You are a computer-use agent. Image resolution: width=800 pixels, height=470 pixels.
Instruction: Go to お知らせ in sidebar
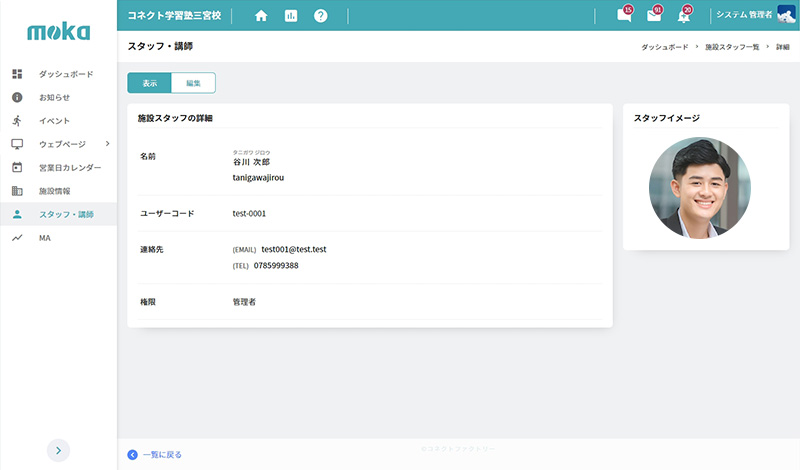[x=54, y=97]
